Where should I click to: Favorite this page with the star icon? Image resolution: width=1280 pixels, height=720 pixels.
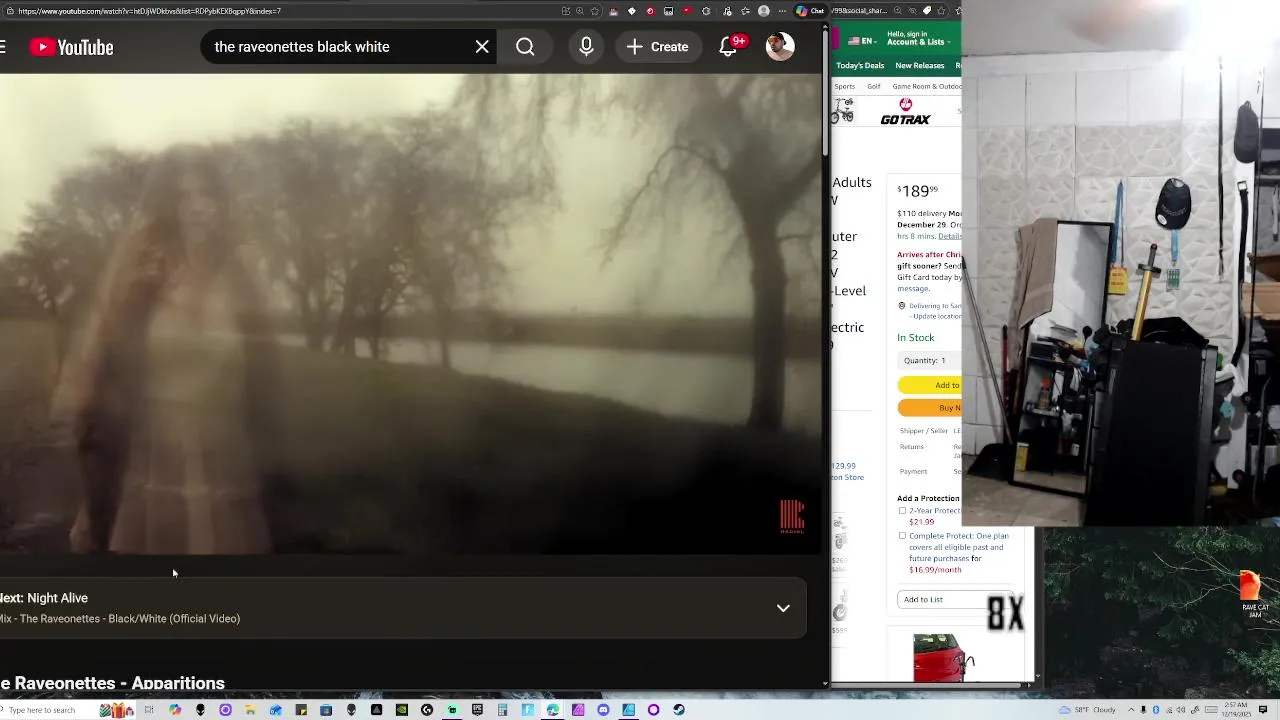594,11
